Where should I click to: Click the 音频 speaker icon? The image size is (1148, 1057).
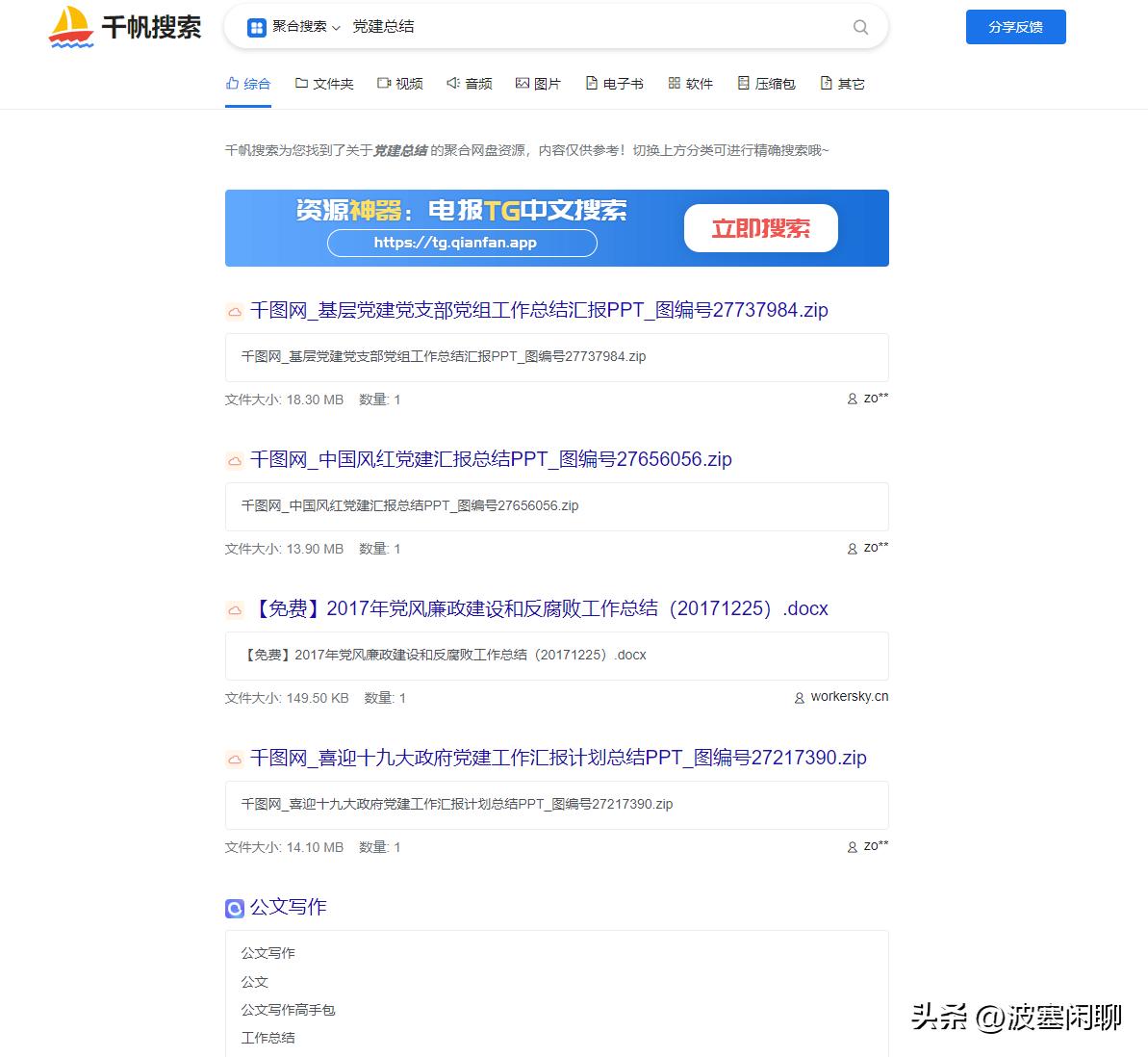tap(451, 83)
